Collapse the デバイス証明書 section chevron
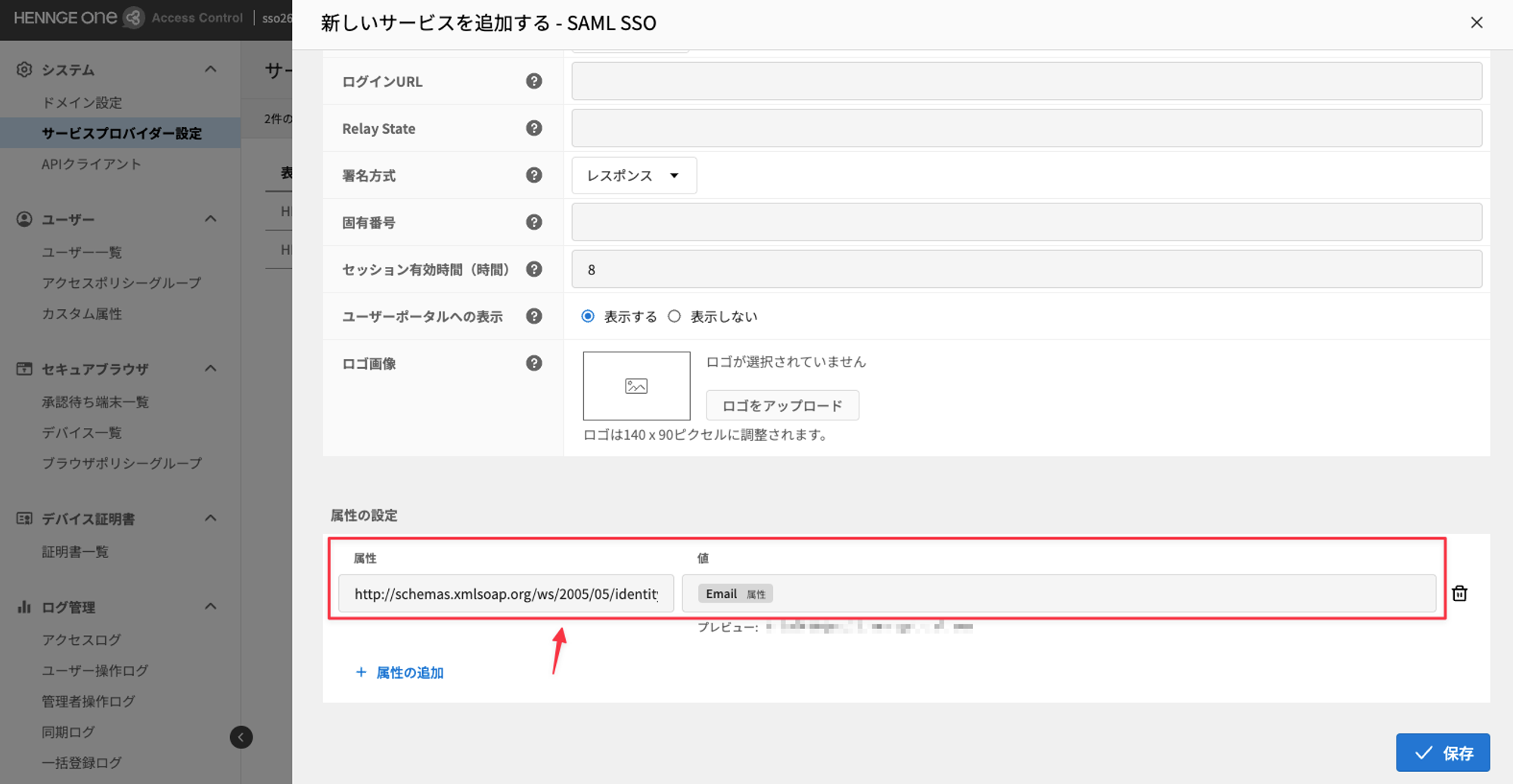This screenshot has width=1513, height=784. point(210,519)
